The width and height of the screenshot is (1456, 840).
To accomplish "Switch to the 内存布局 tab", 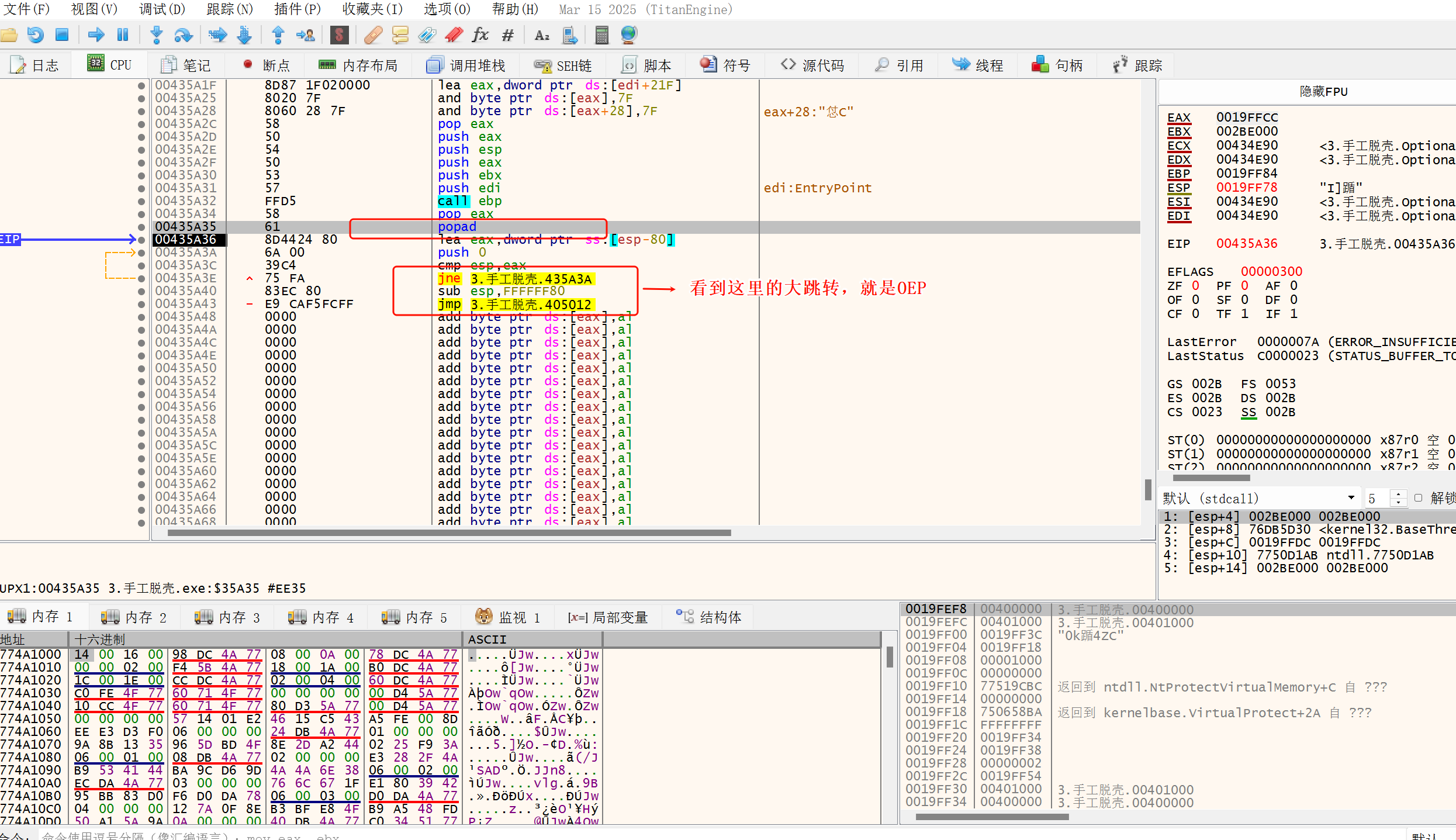I will (358, 65).
